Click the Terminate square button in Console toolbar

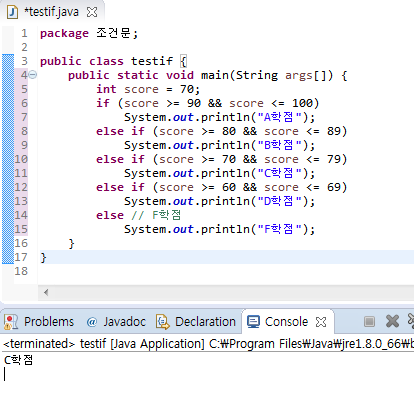coord(369,322)
